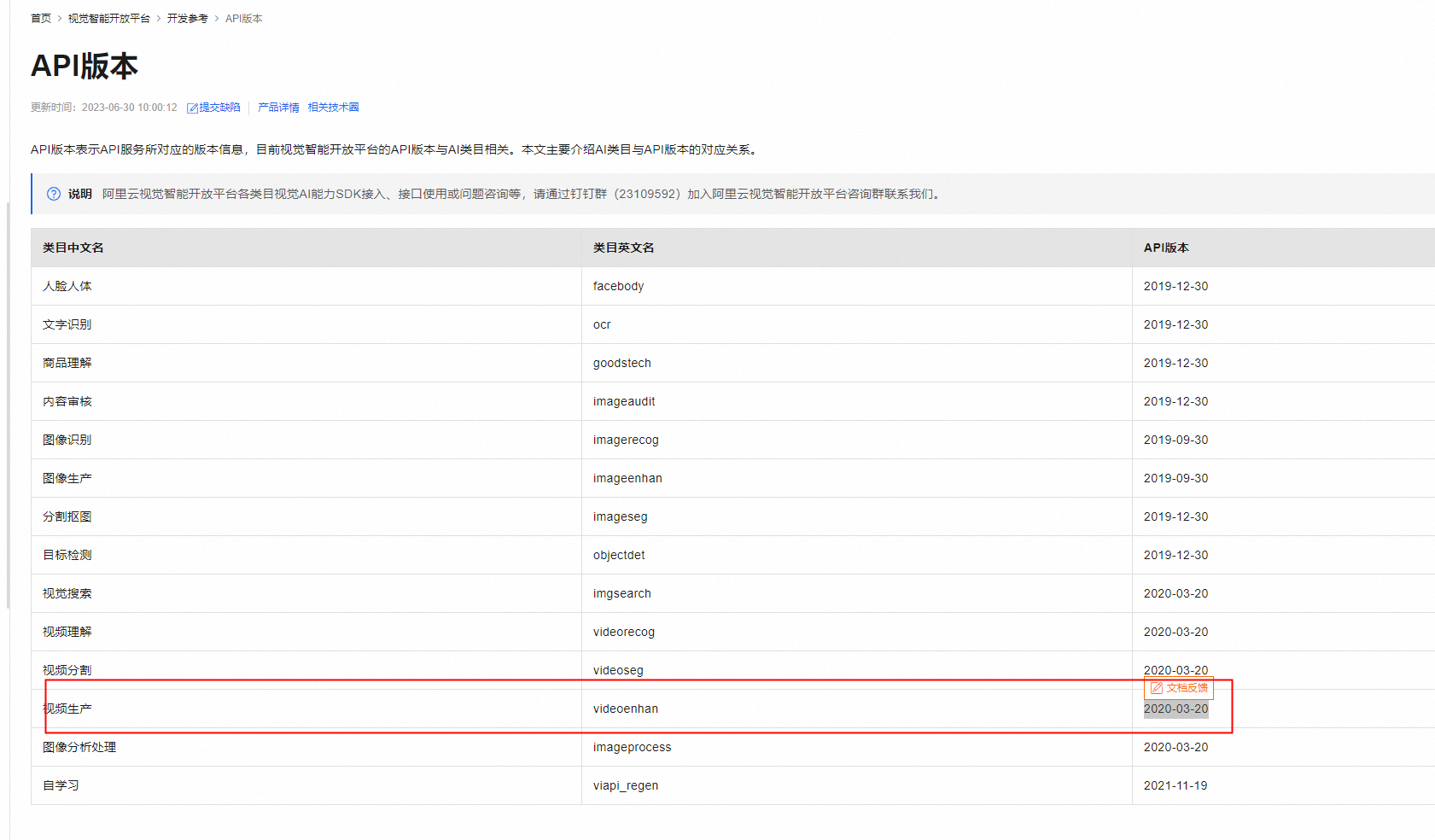This screenshot has width=1435, height=840.
Task: Click the imageseg cell
Action: [x=857, y=516]
